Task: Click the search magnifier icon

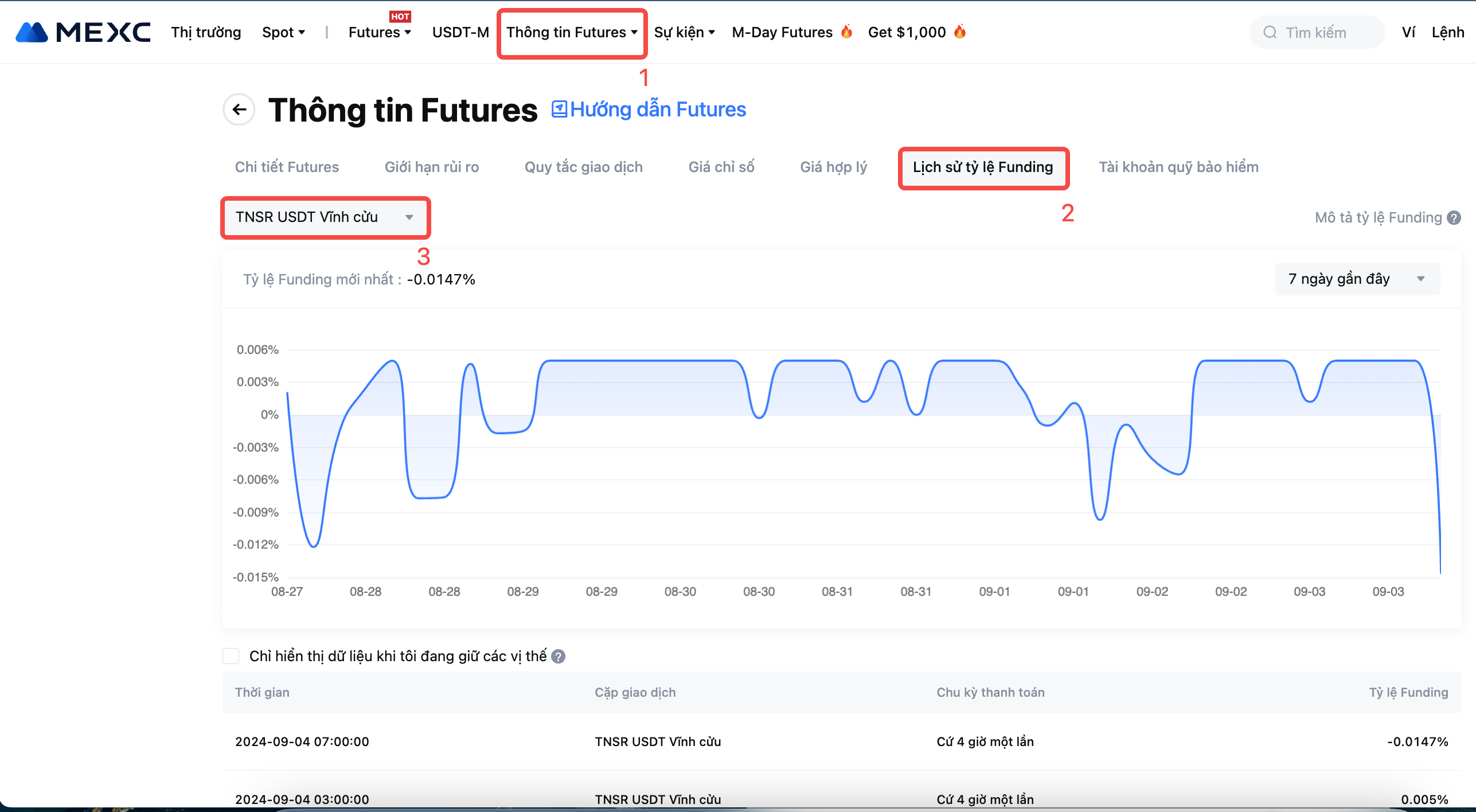Action: coord(1270,33)
